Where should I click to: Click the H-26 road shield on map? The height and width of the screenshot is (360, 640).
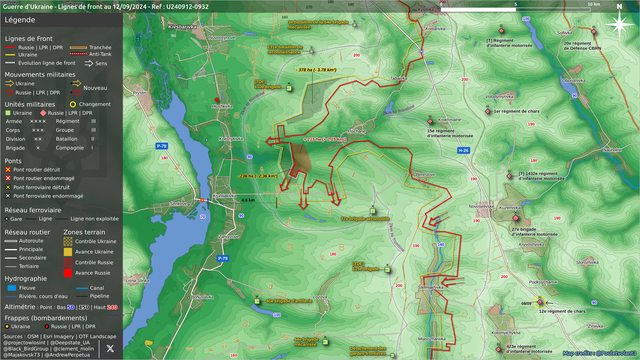463,151
